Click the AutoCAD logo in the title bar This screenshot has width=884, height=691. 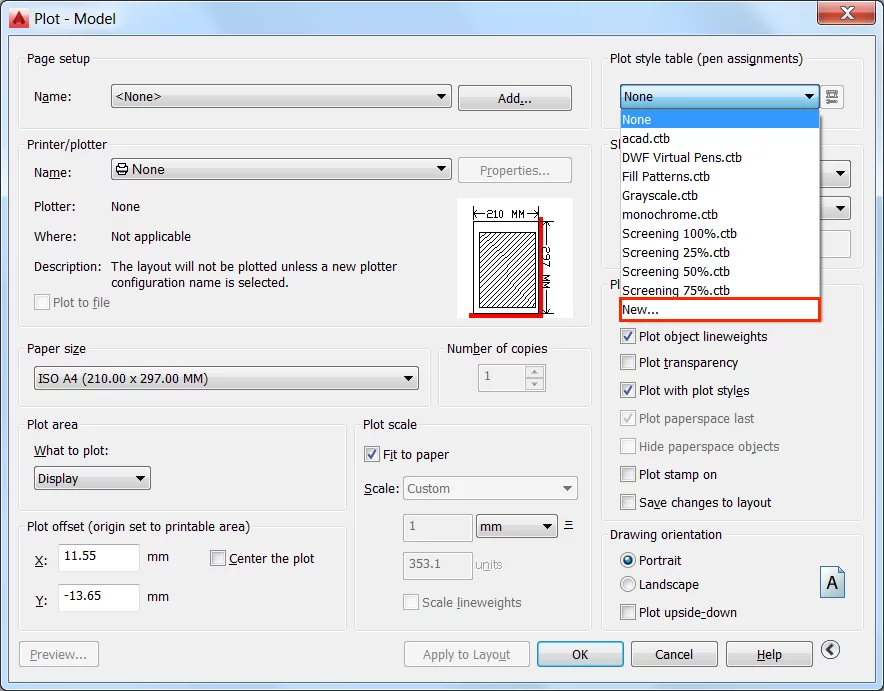click(18, 18)
